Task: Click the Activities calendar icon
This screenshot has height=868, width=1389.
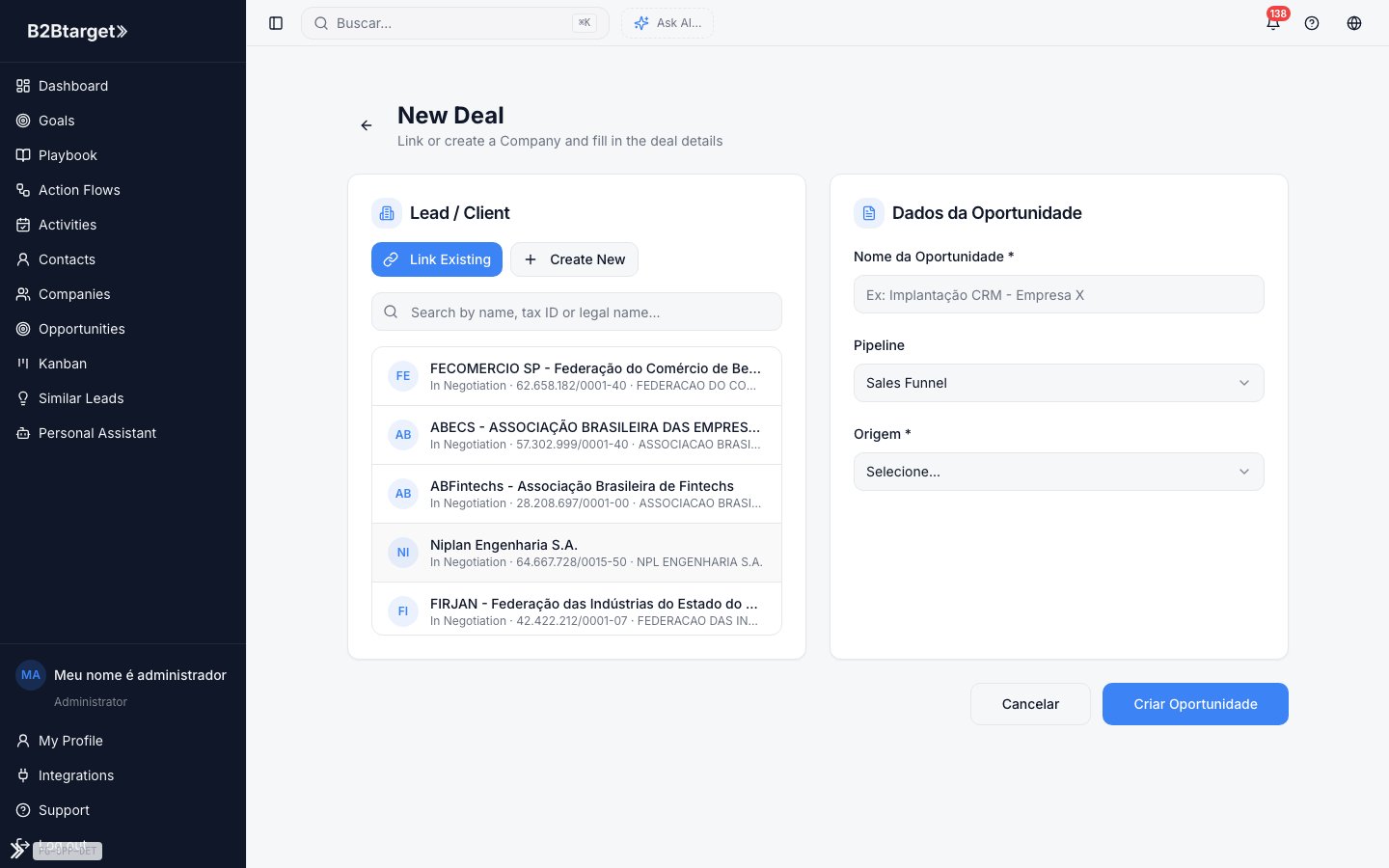Action: pos(23,225)
